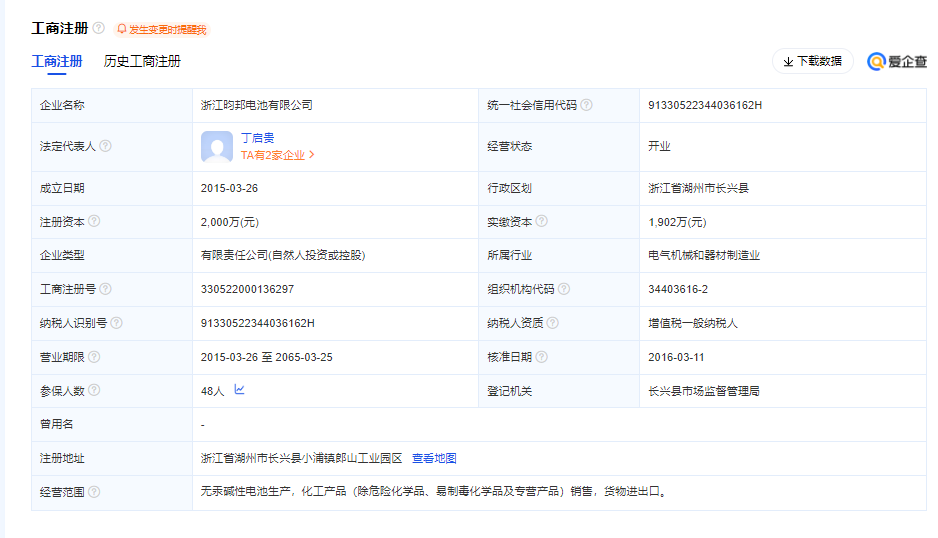Image resolution: width=938 pixels, height=538 pixels.
Task: Select registration number 330522000136297
Action: 247,290
